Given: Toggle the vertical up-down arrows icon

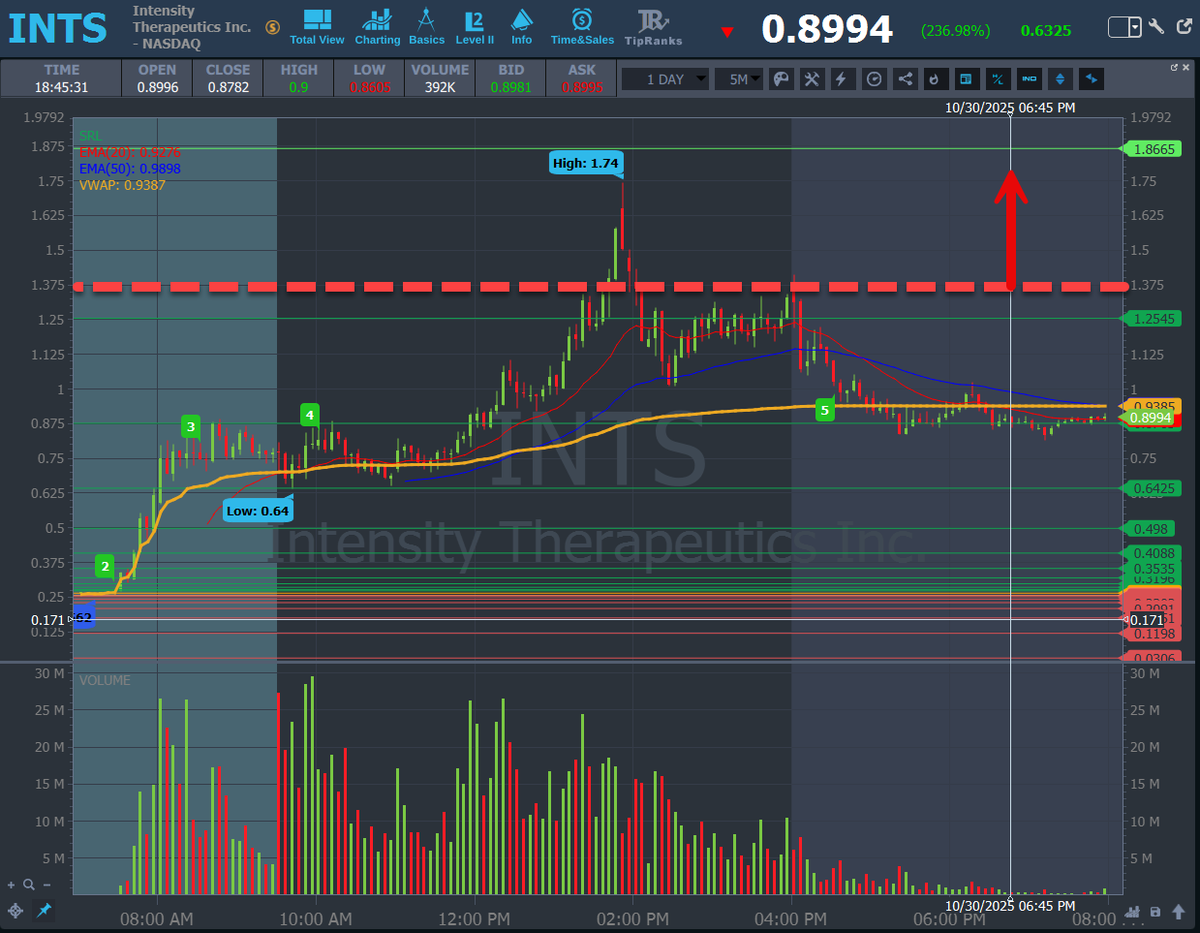Looking at the screenshot, I should [1060, 79].
